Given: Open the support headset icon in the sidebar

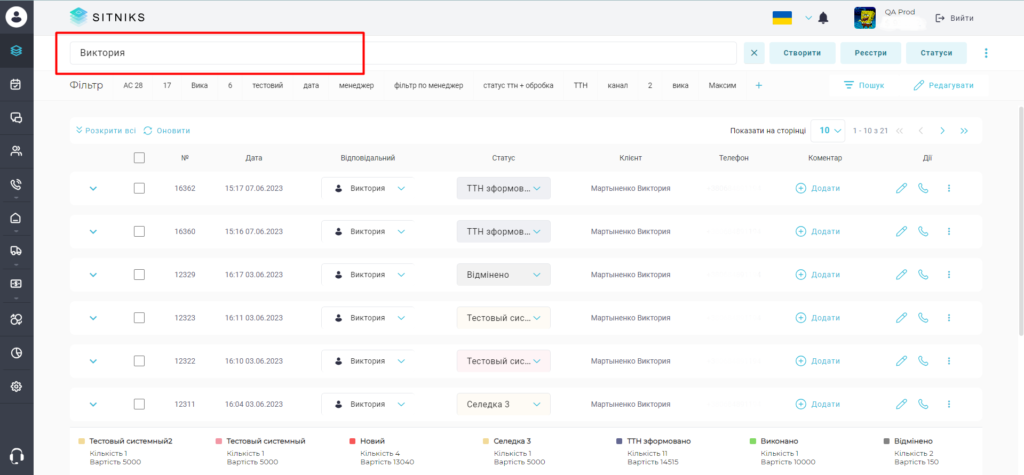Looking at the screenshot, I should tap(17, 455).
